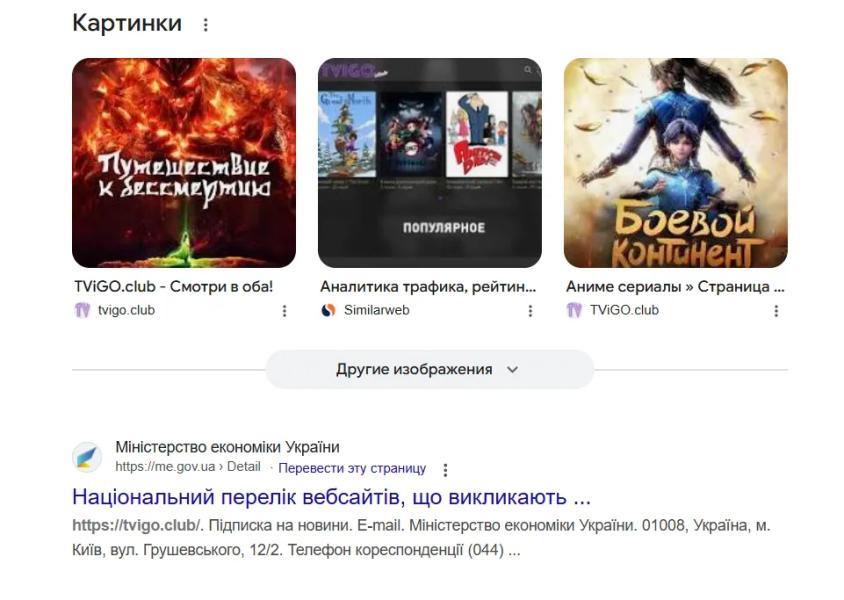Image resolution: width=844 pixels, height=600 pixels.
Task: Click the TViGO.club favicon under third image
Action: 574,310
